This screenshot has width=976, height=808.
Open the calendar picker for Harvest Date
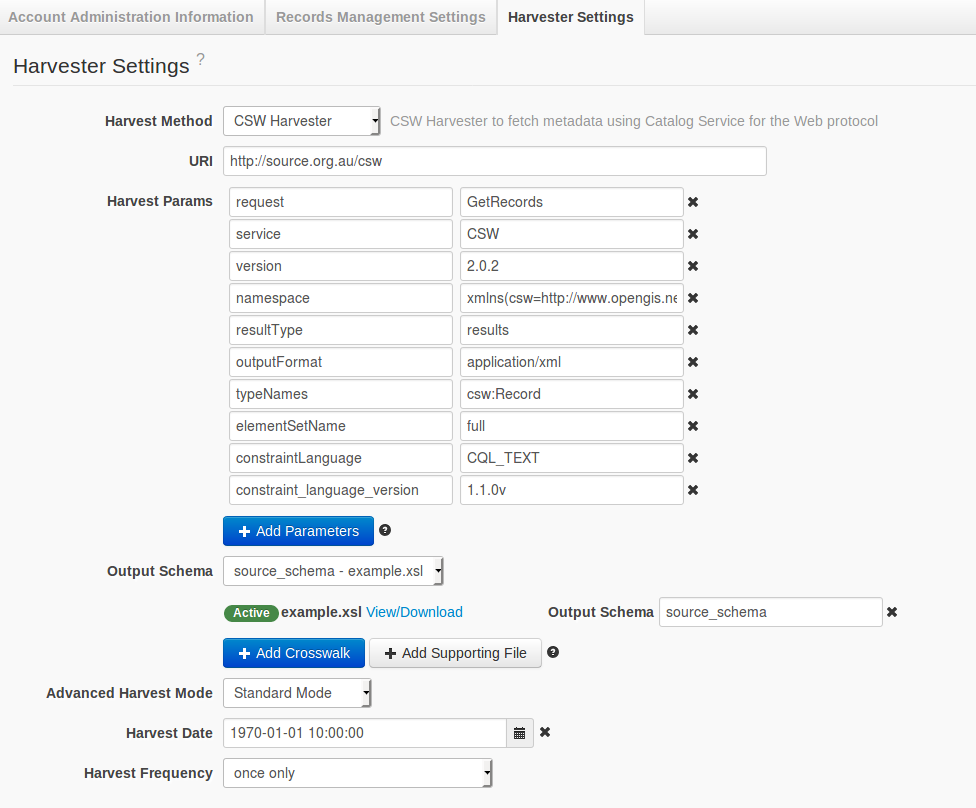(x=520, y=733)
